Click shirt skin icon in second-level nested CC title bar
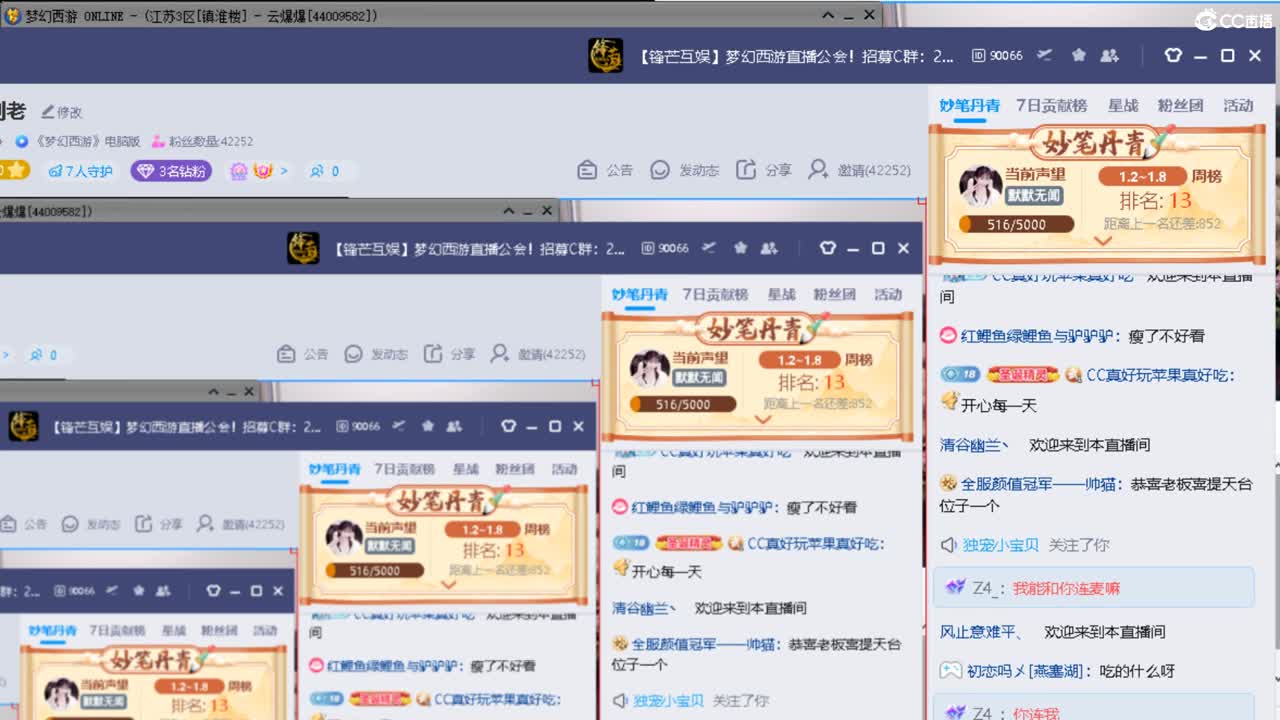 pos(828,248)
